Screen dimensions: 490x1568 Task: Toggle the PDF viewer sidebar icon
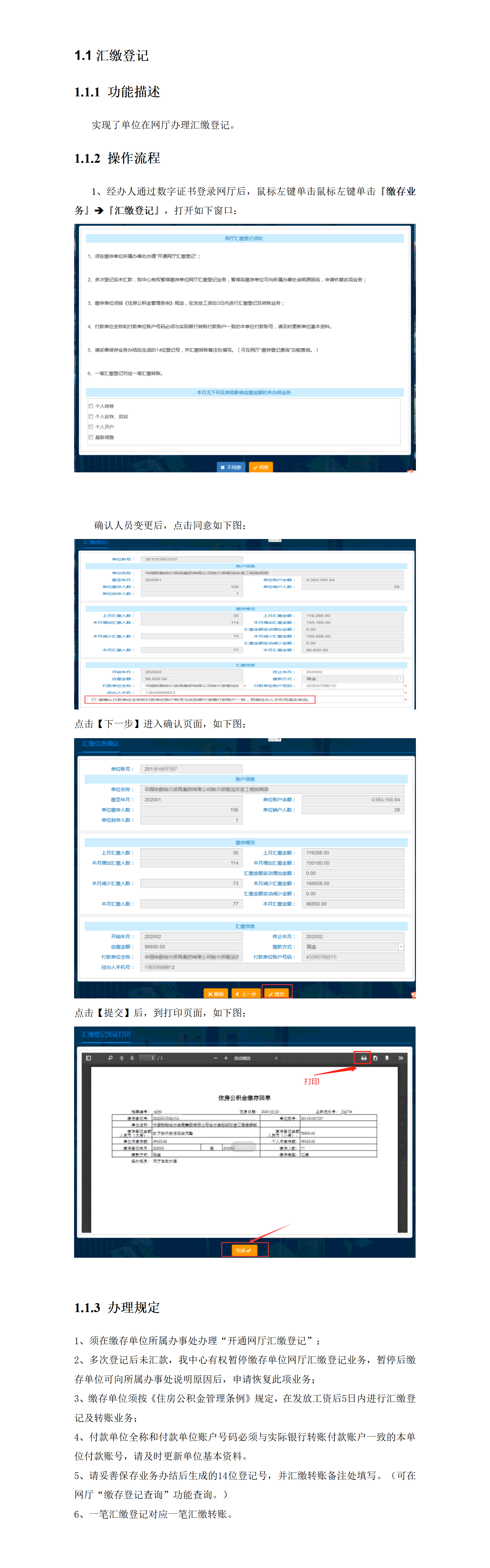[x=88, y=1058]
